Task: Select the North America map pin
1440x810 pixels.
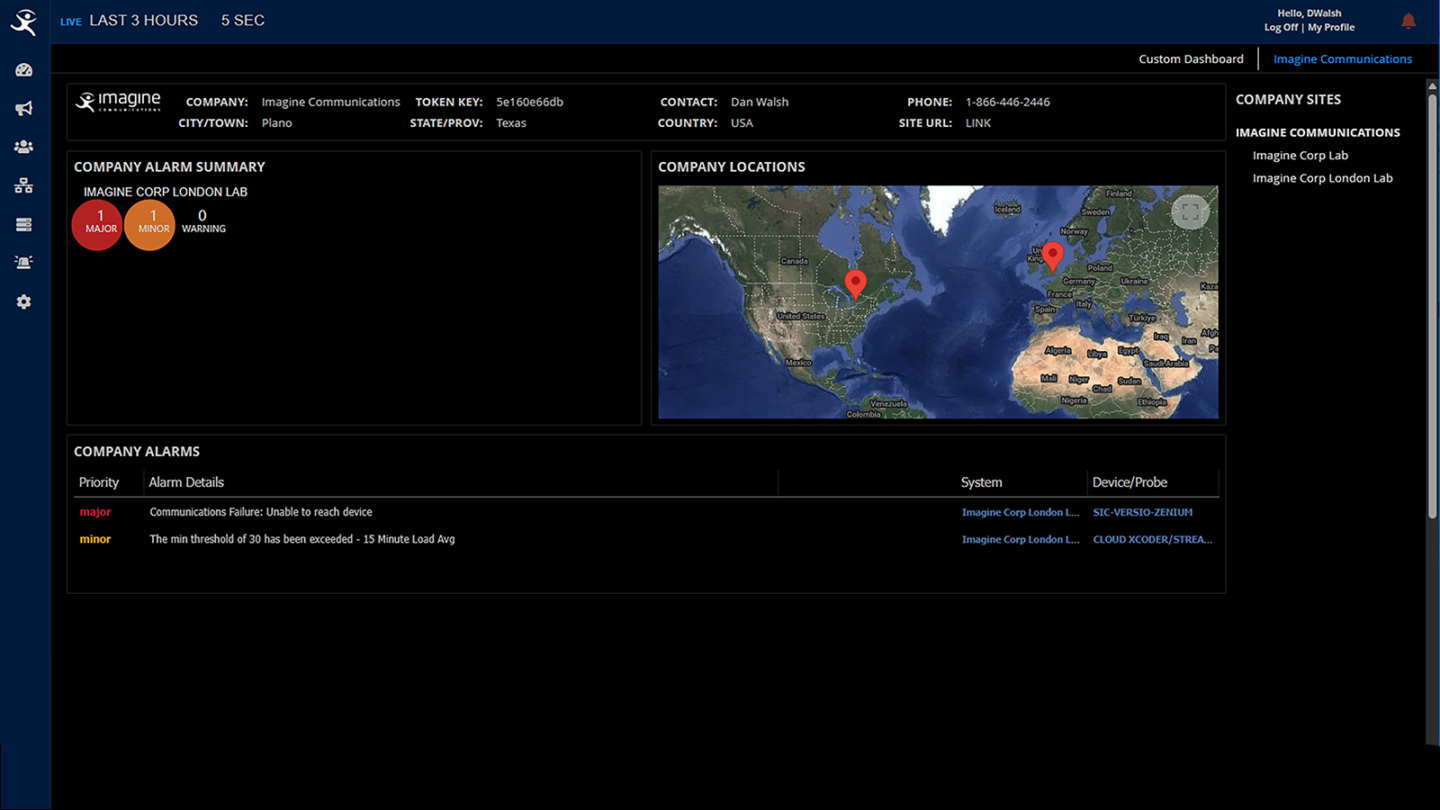Action: click(855, 284)
